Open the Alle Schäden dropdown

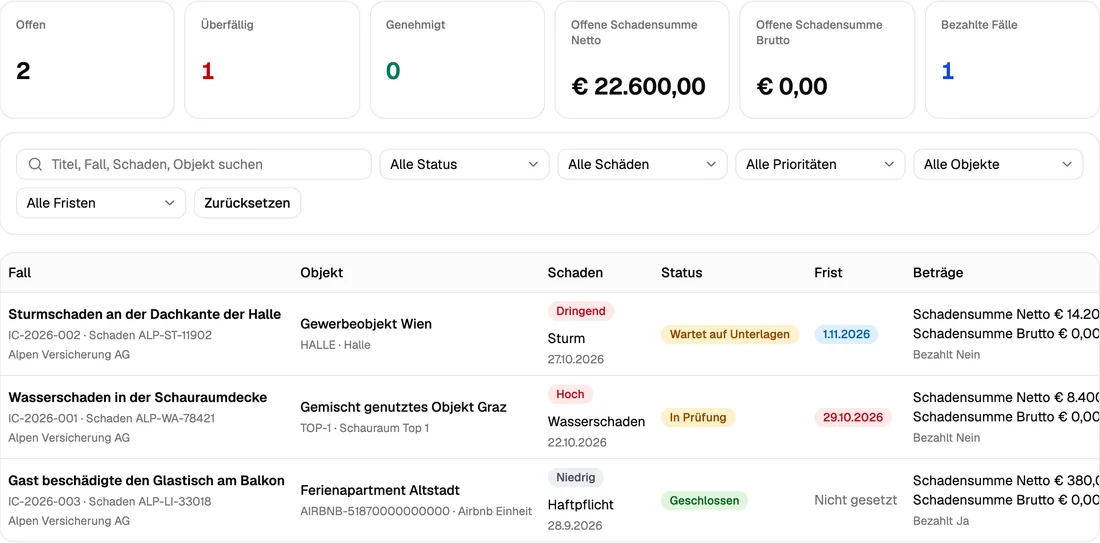(x=642, y=164)
